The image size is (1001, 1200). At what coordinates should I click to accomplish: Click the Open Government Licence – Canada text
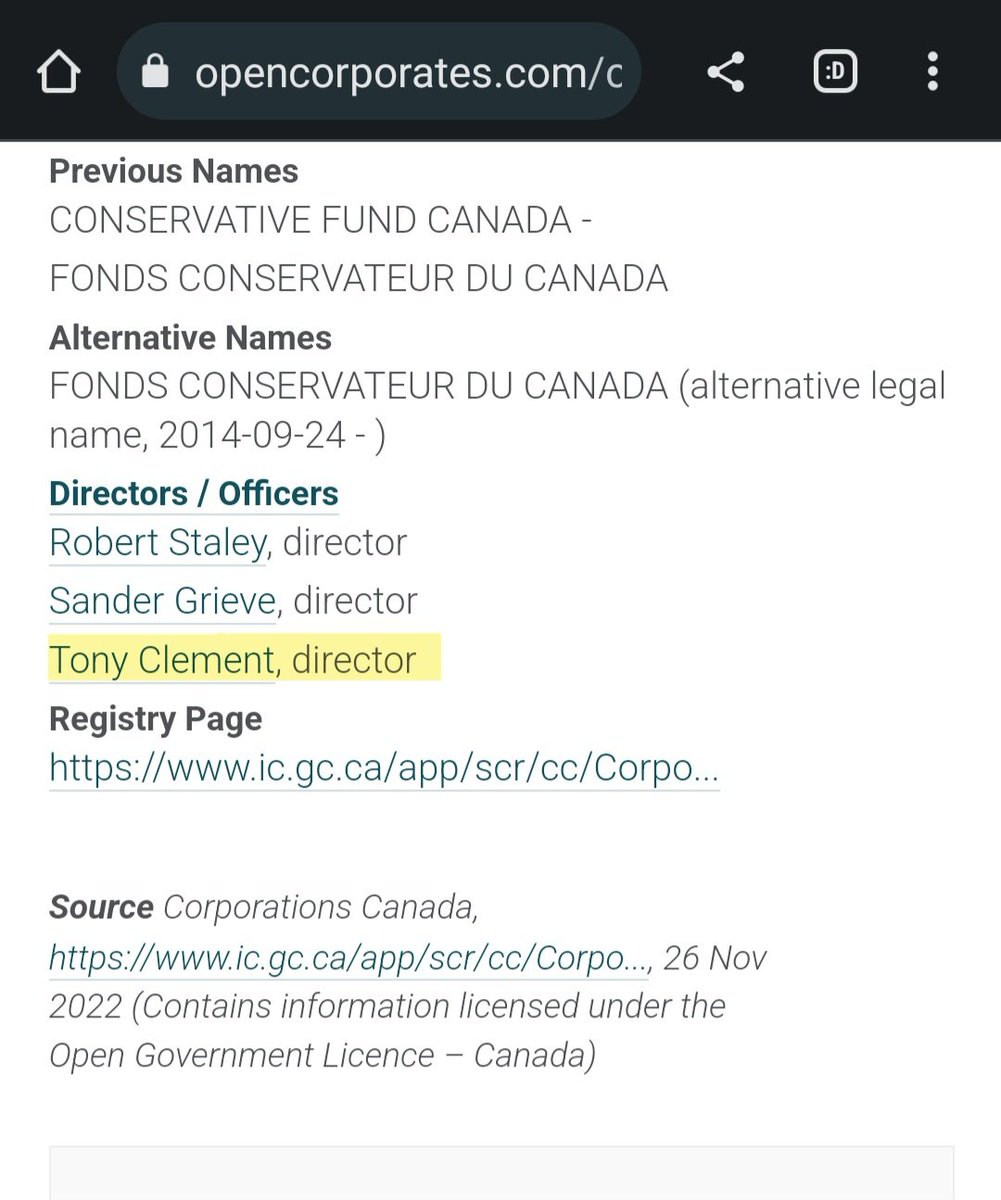[x=322, y=1055]
